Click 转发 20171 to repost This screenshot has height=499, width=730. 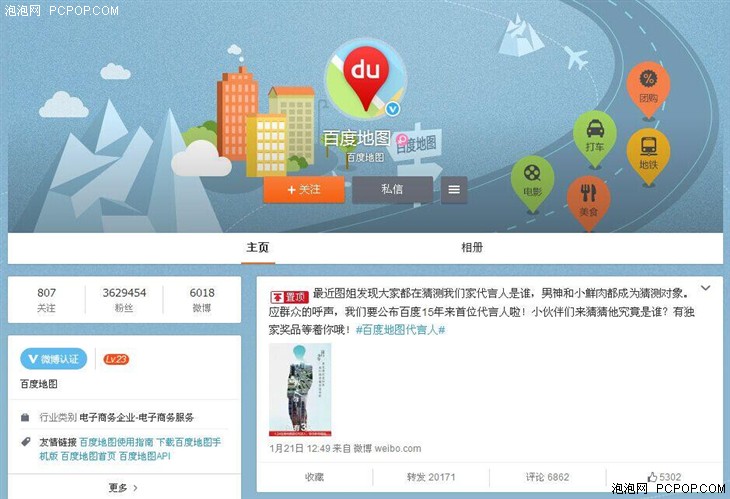(431, 477)
